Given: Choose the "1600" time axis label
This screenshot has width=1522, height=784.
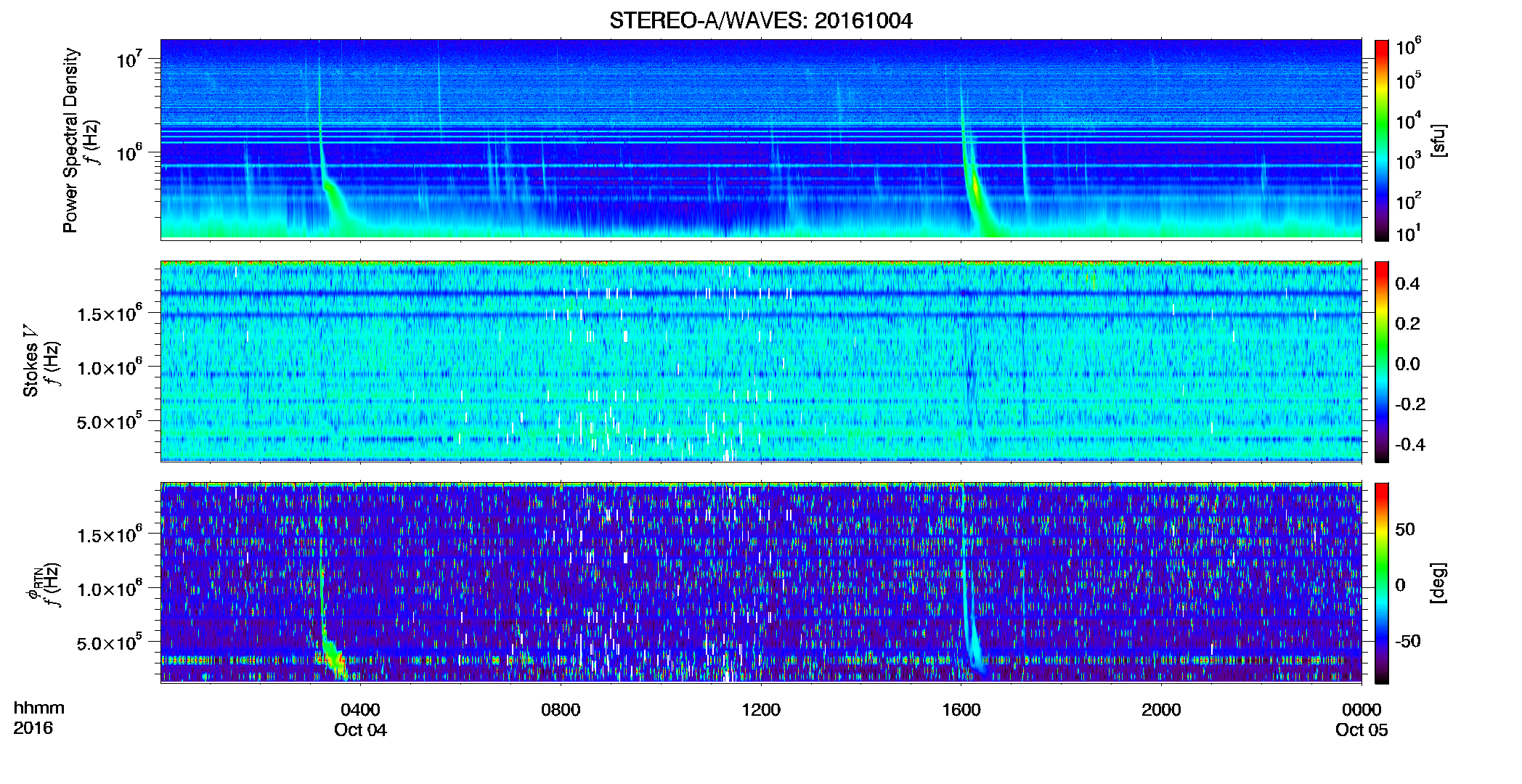Looking at the screenshot, I should click(x=961, y=709).
